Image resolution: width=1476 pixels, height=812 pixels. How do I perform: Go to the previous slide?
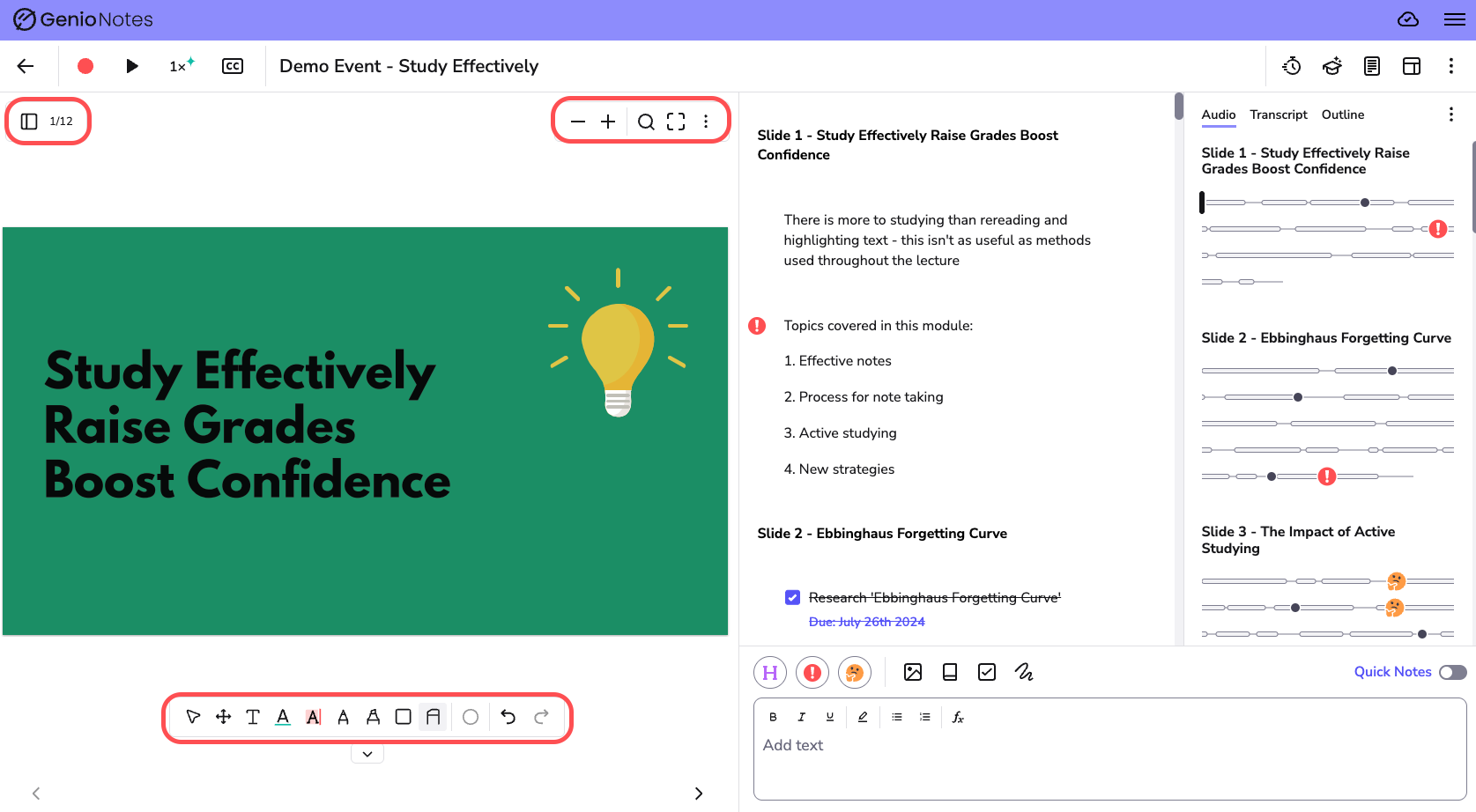pyautogui.click(x=36, y=794)
